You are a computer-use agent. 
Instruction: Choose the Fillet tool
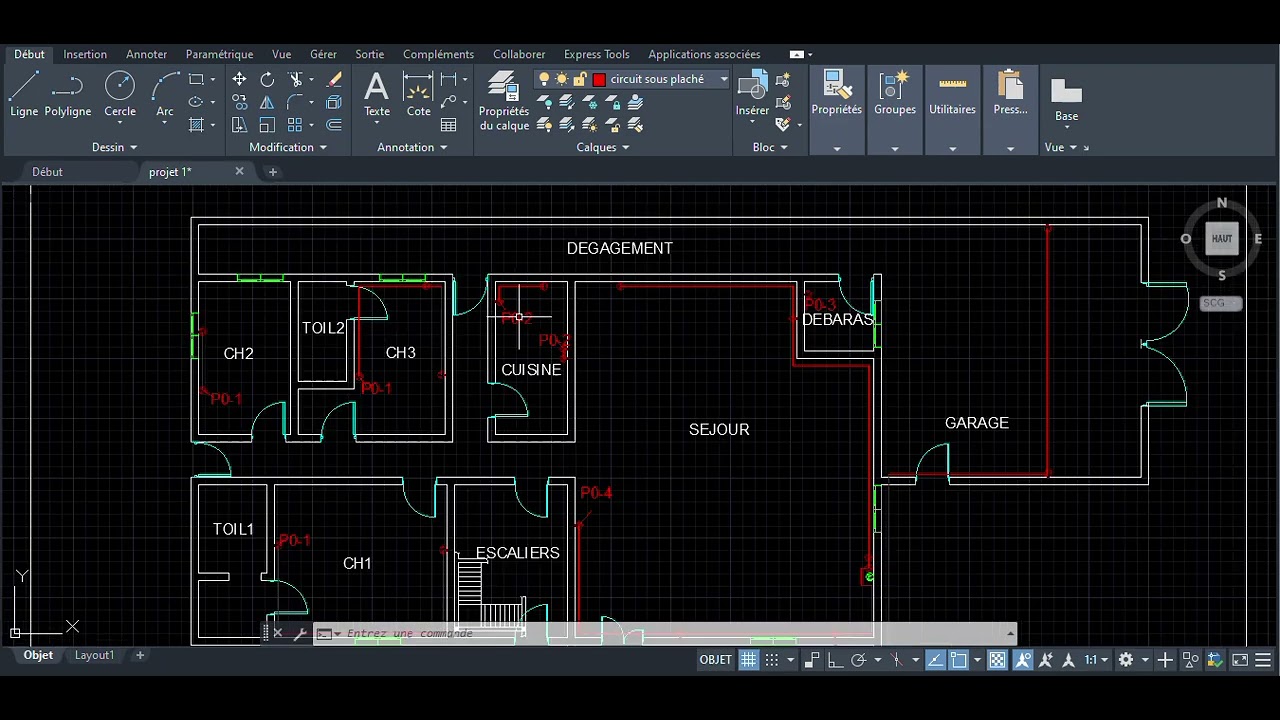[x=295, y=102]
